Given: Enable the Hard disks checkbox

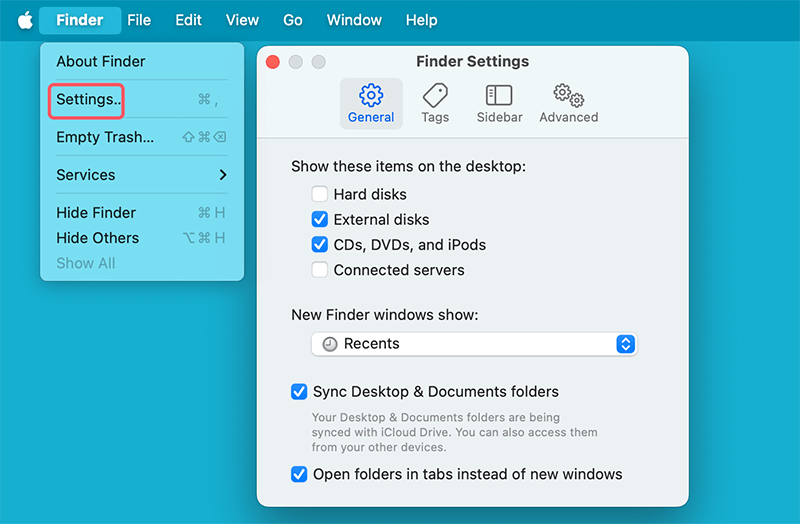Looking at the screenshot, I should (x=319, y=194).
